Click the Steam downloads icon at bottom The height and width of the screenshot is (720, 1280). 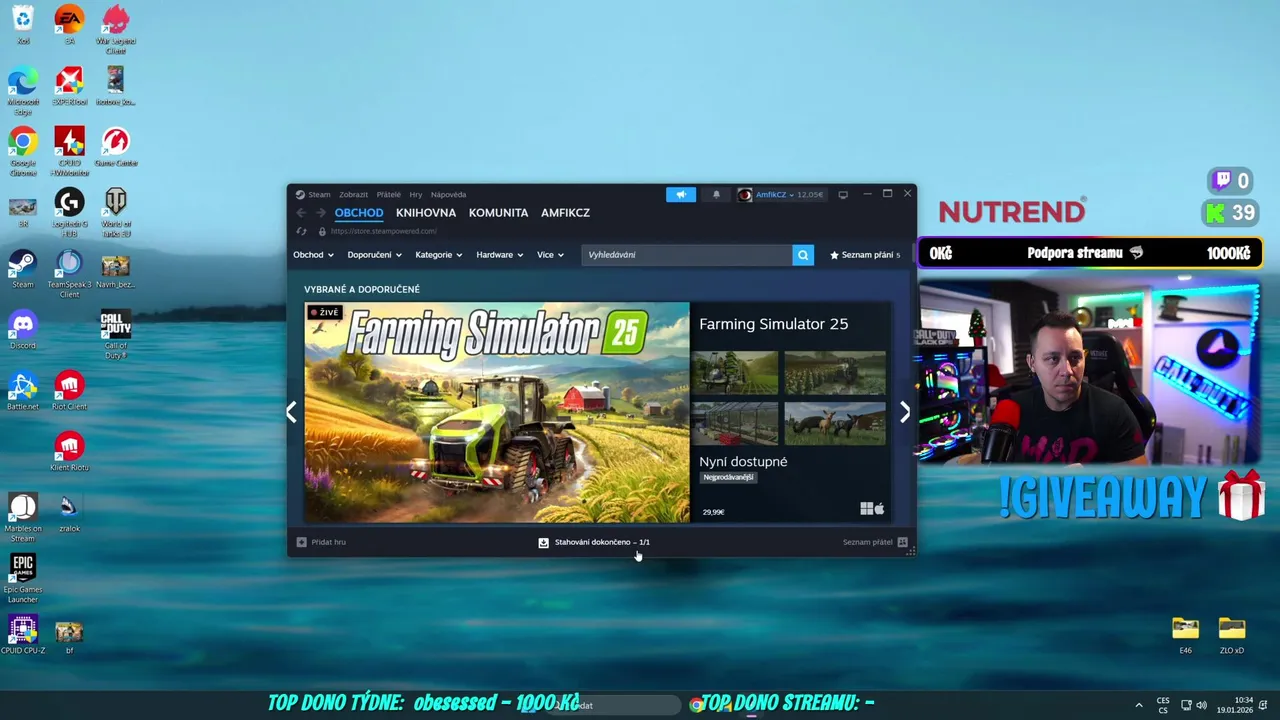coord(543,542)
